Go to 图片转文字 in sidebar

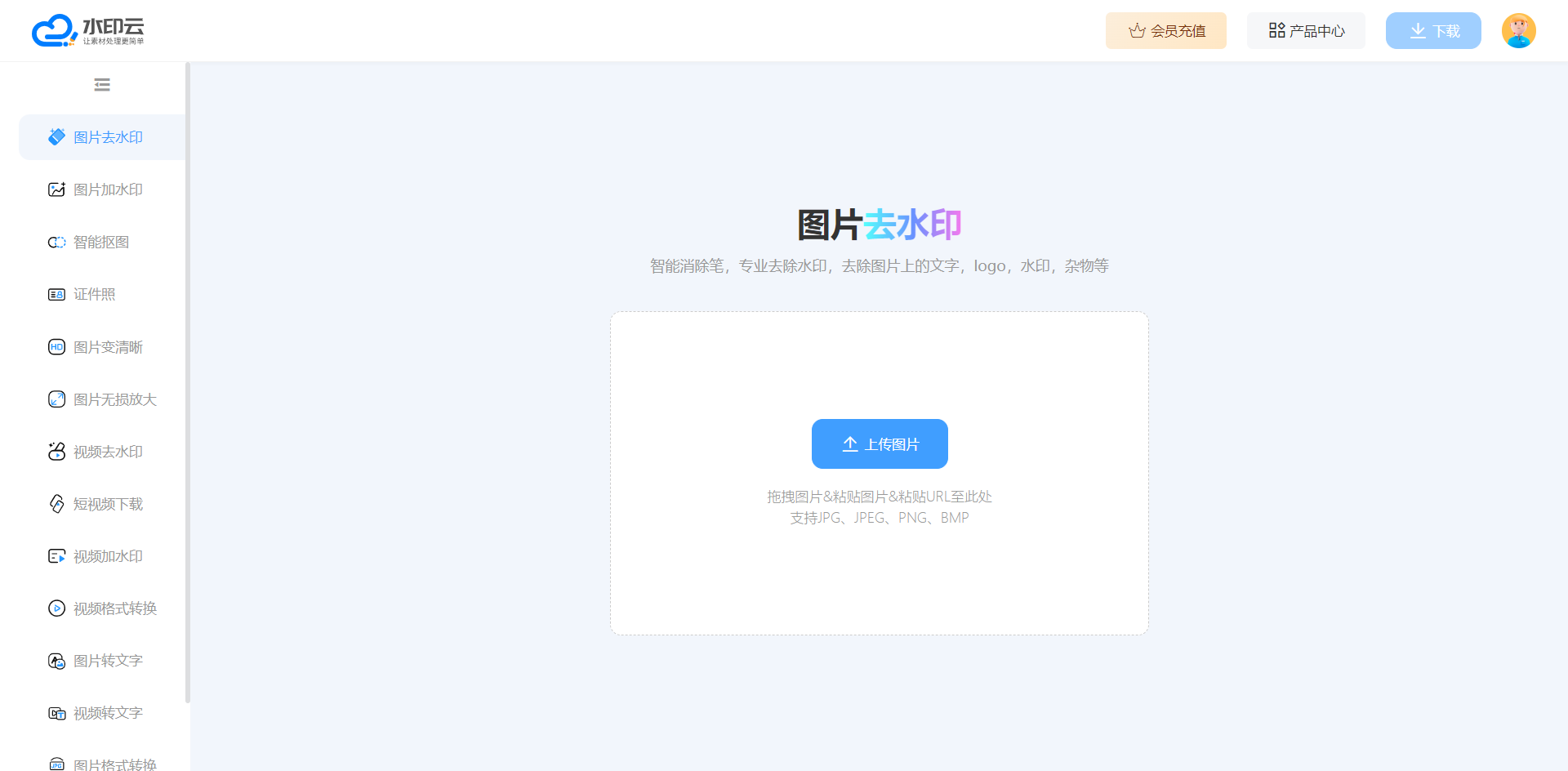pos(108,661)
